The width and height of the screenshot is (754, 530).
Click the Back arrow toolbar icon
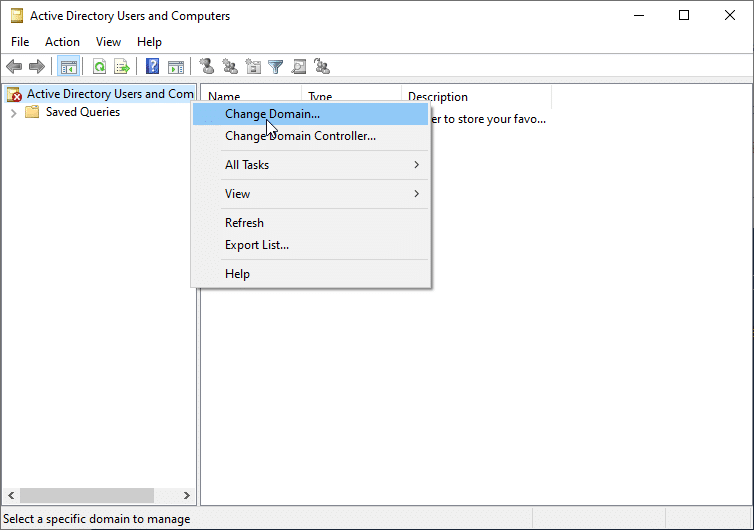pos(14,67)
